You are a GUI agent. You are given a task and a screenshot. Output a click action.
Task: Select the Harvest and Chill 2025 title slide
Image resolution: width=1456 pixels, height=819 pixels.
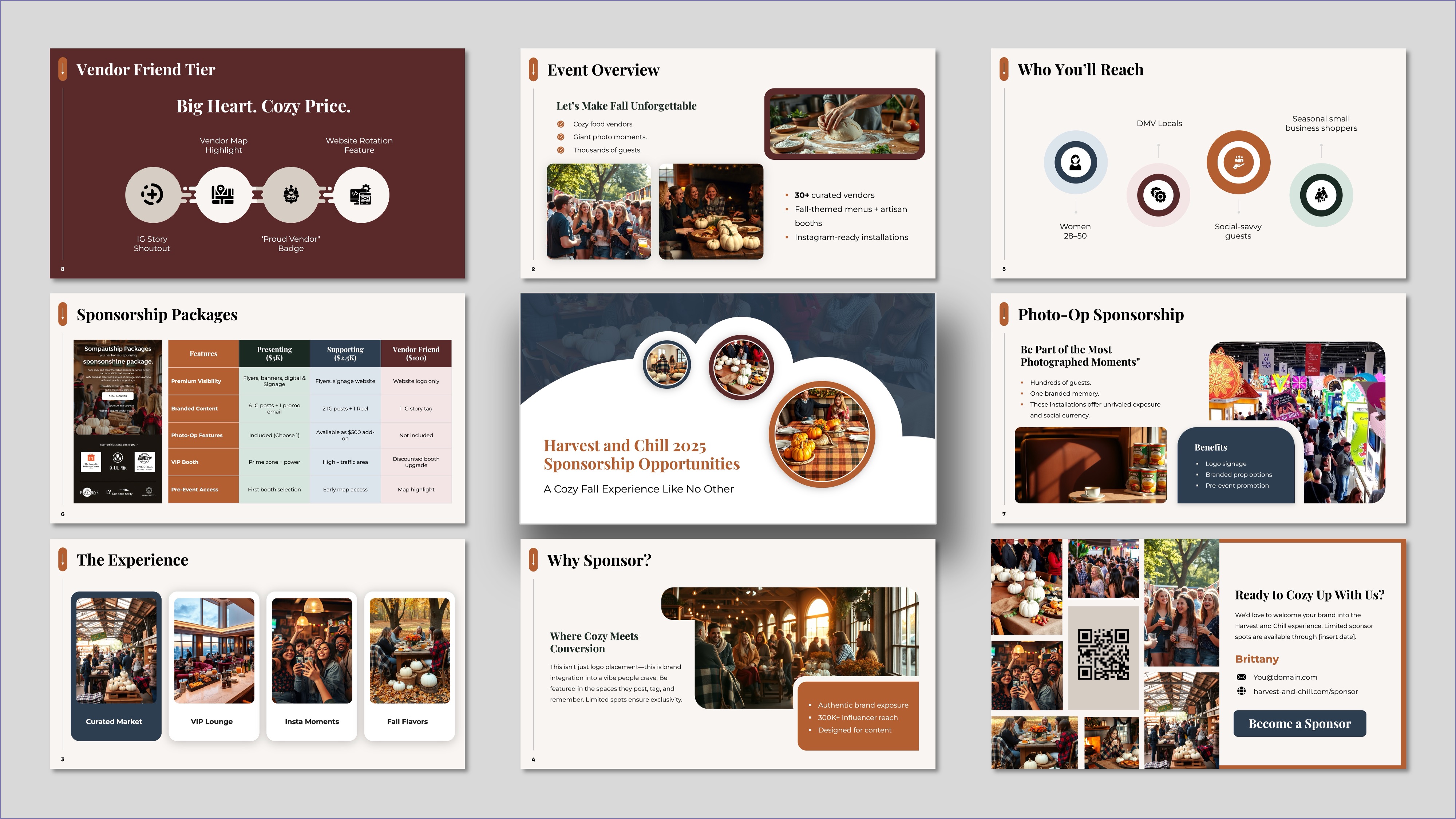(x=727, y=408)
